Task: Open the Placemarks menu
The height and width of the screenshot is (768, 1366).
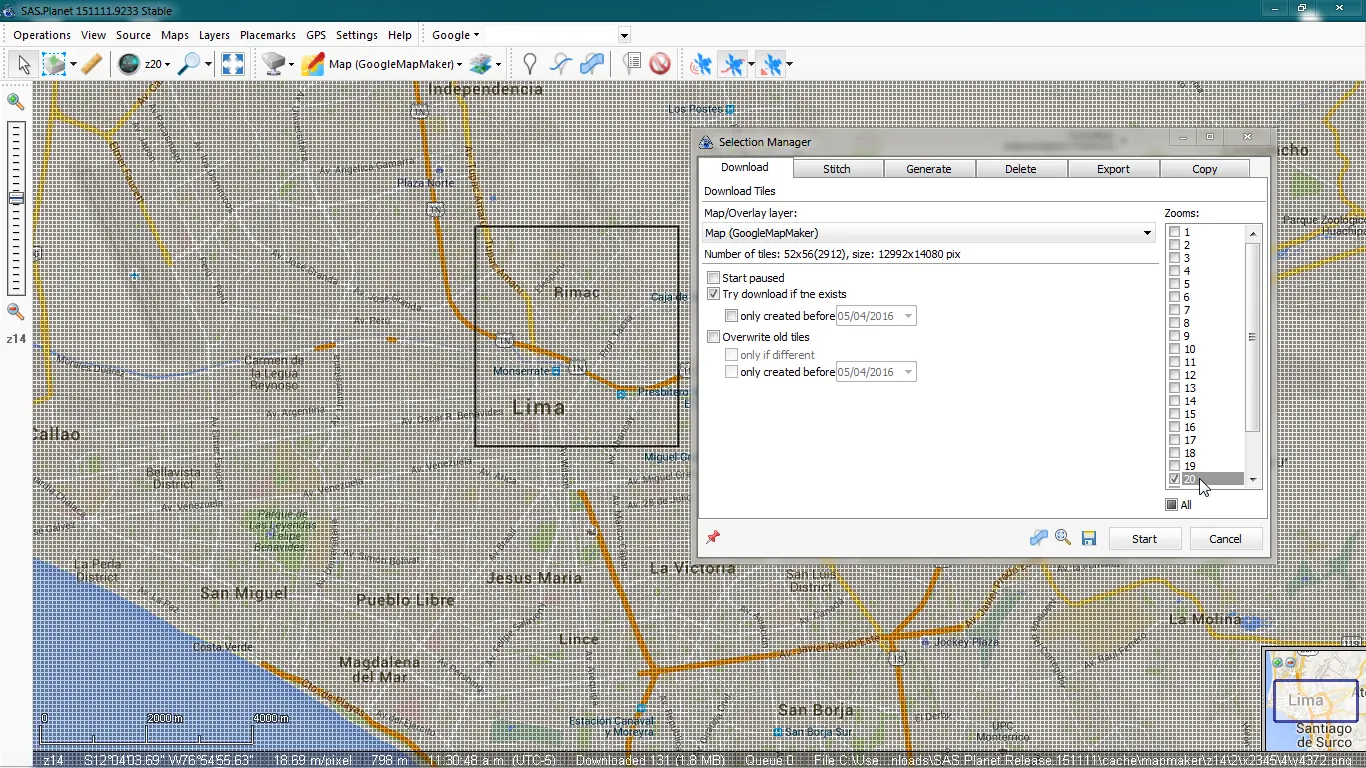Action: point(267,35)
